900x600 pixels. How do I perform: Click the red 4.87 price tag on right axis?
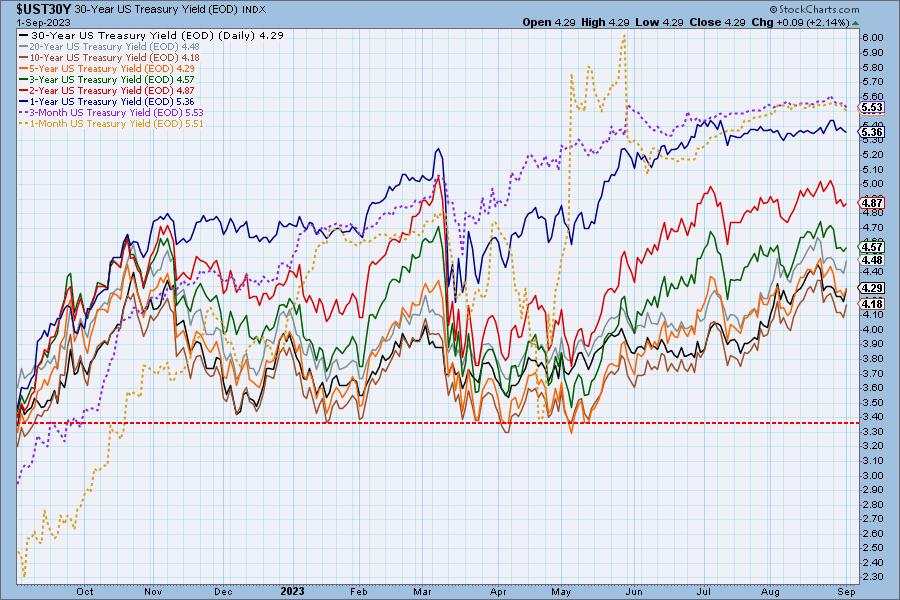coord(872,203)
